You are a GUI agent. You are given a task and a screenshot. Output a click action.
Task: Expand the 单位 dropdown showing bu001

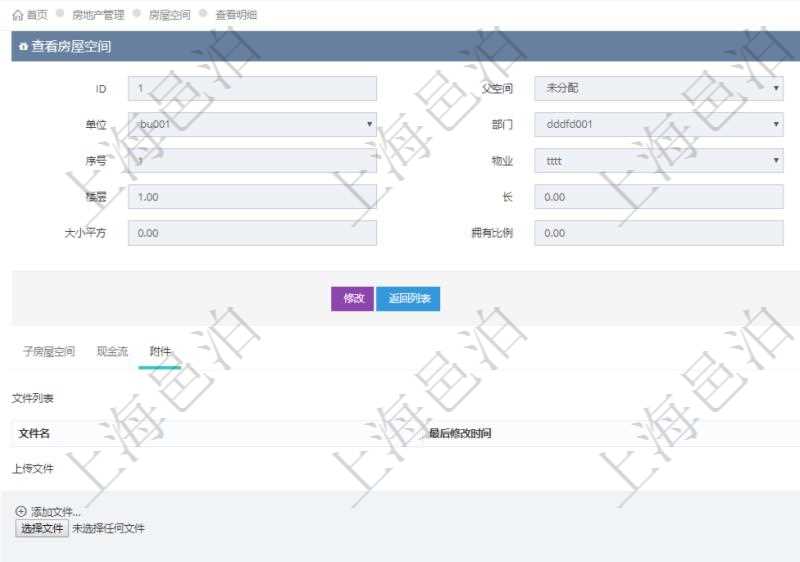click(252, 125)
